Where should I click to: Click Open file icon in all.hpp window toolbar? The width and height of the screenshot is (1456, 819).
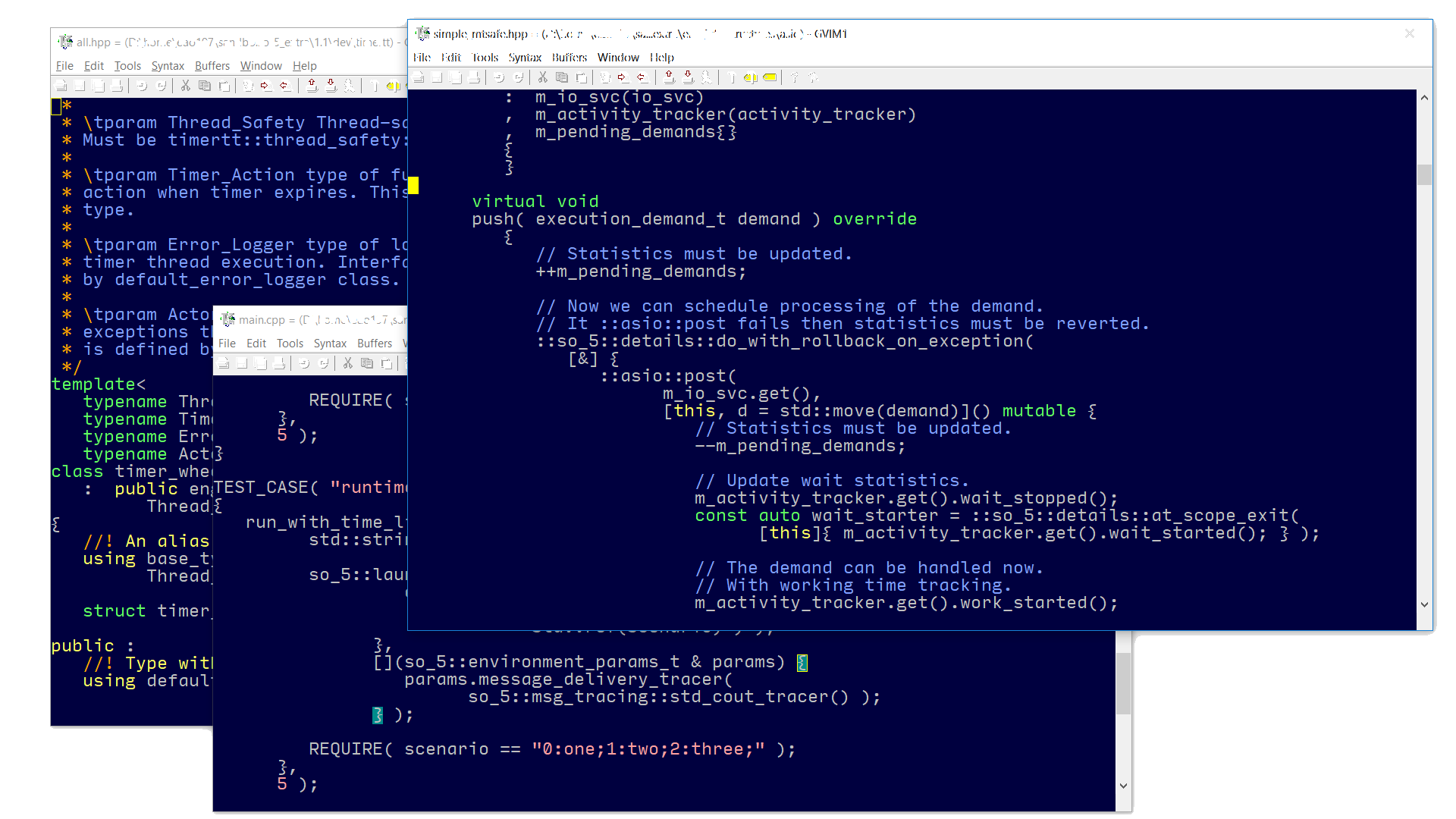pos(61,86)
